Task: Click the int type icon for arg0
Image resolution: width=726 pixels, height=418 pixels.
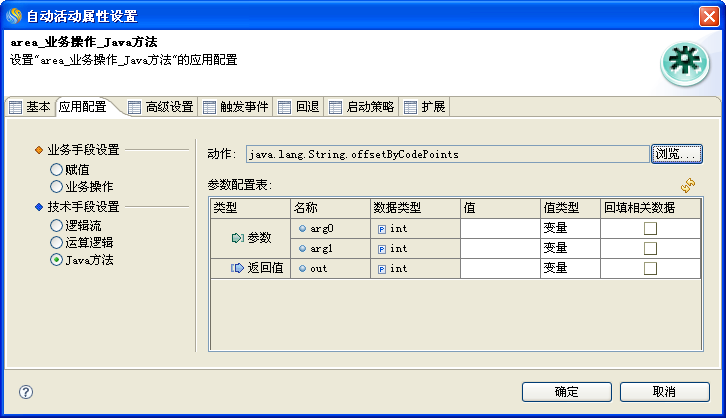Action: coord(382,229)
